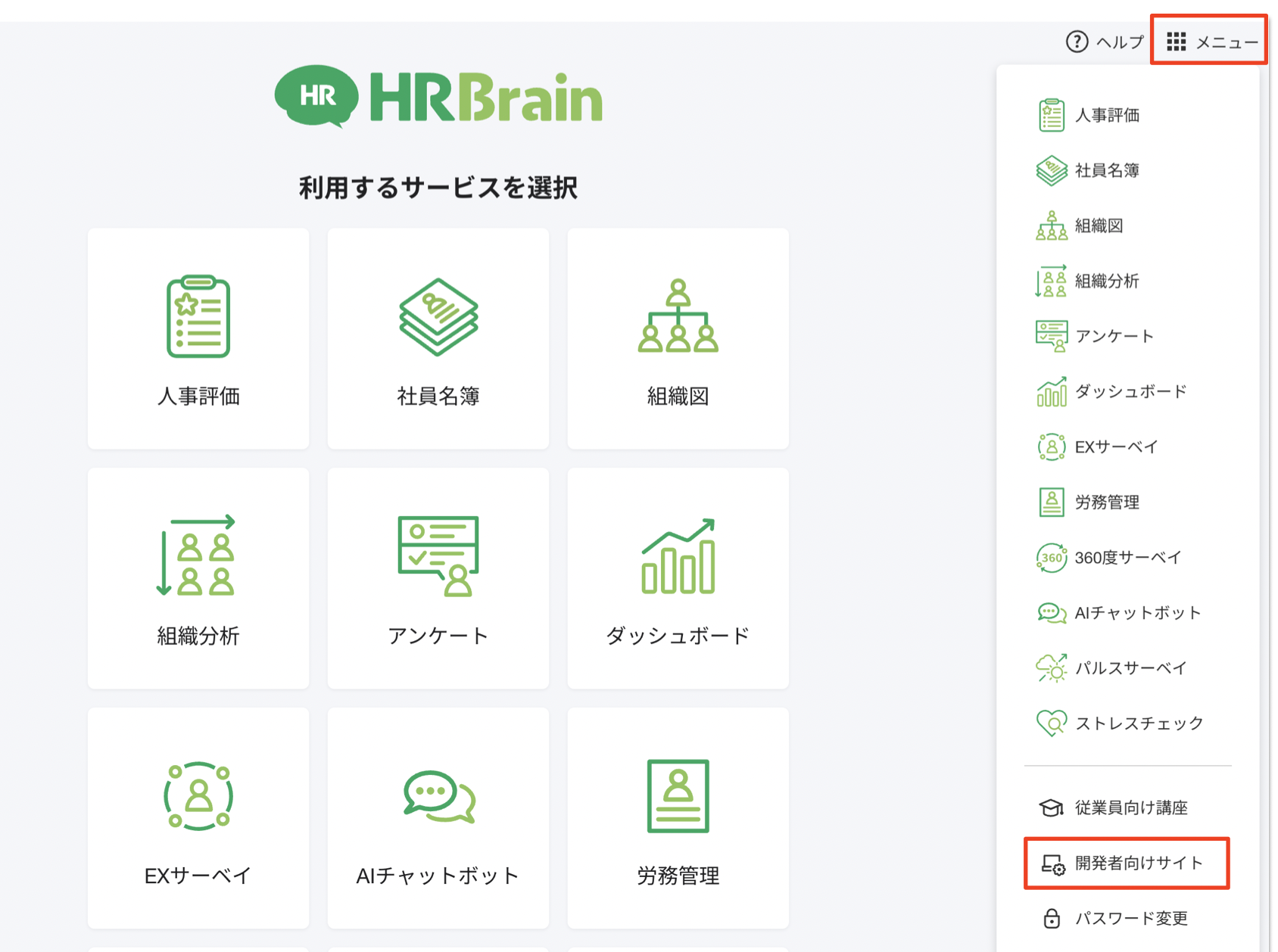Open the アンケート service card
The height and width of the screenshot is (952, 1278).
[438, 578]
